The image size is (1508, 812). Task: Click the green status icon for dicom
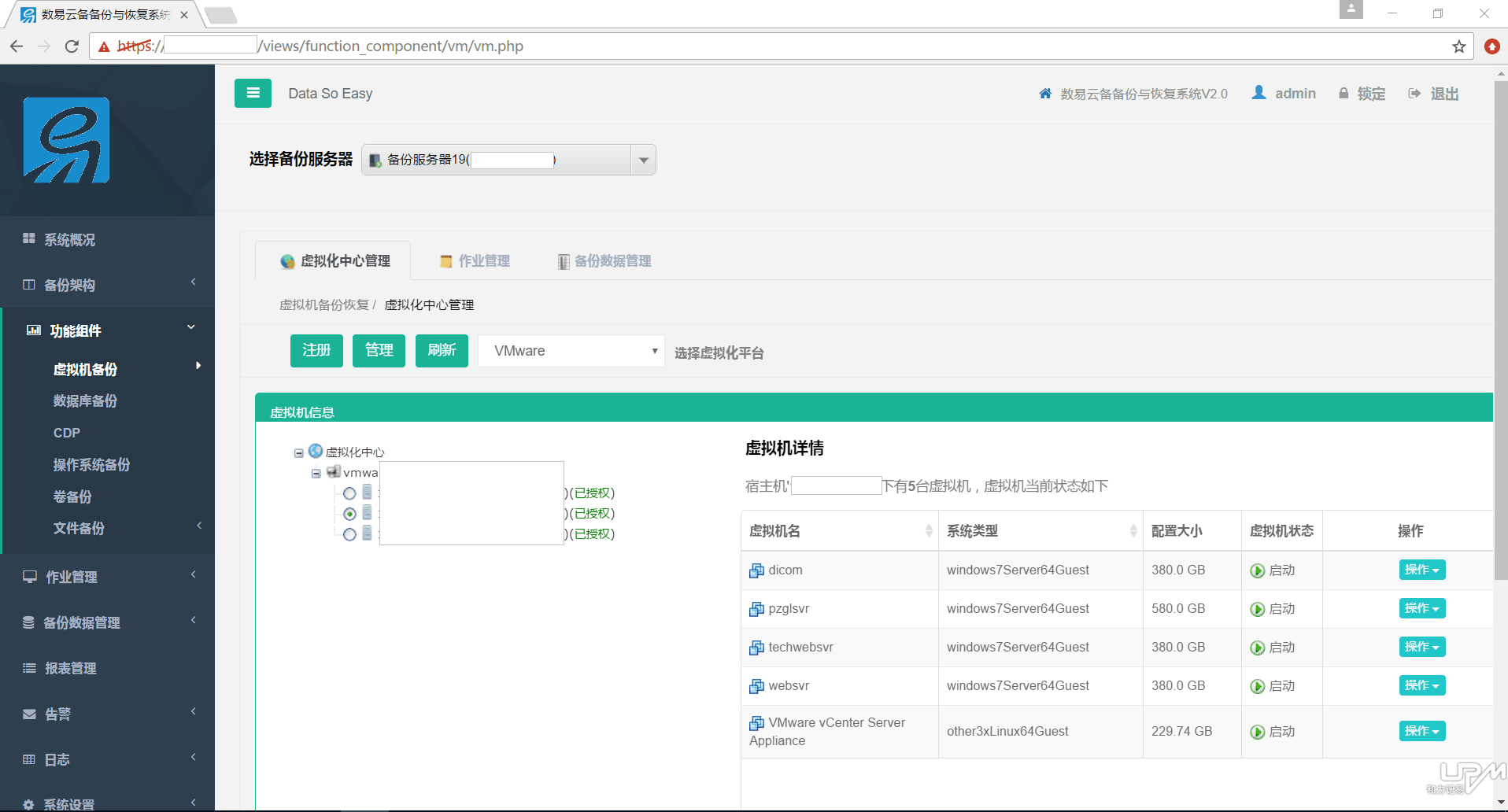1258,570
